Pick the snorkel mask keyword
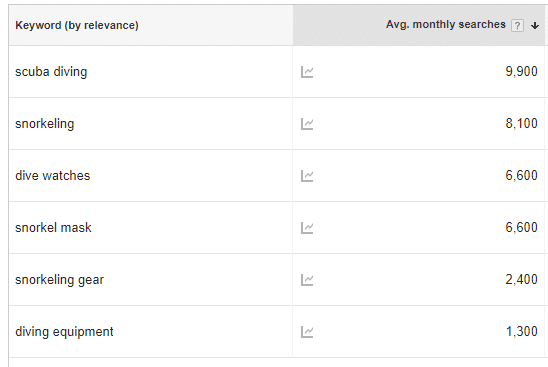Viewport: 548px width, 367px height. [x=53, y=228]
